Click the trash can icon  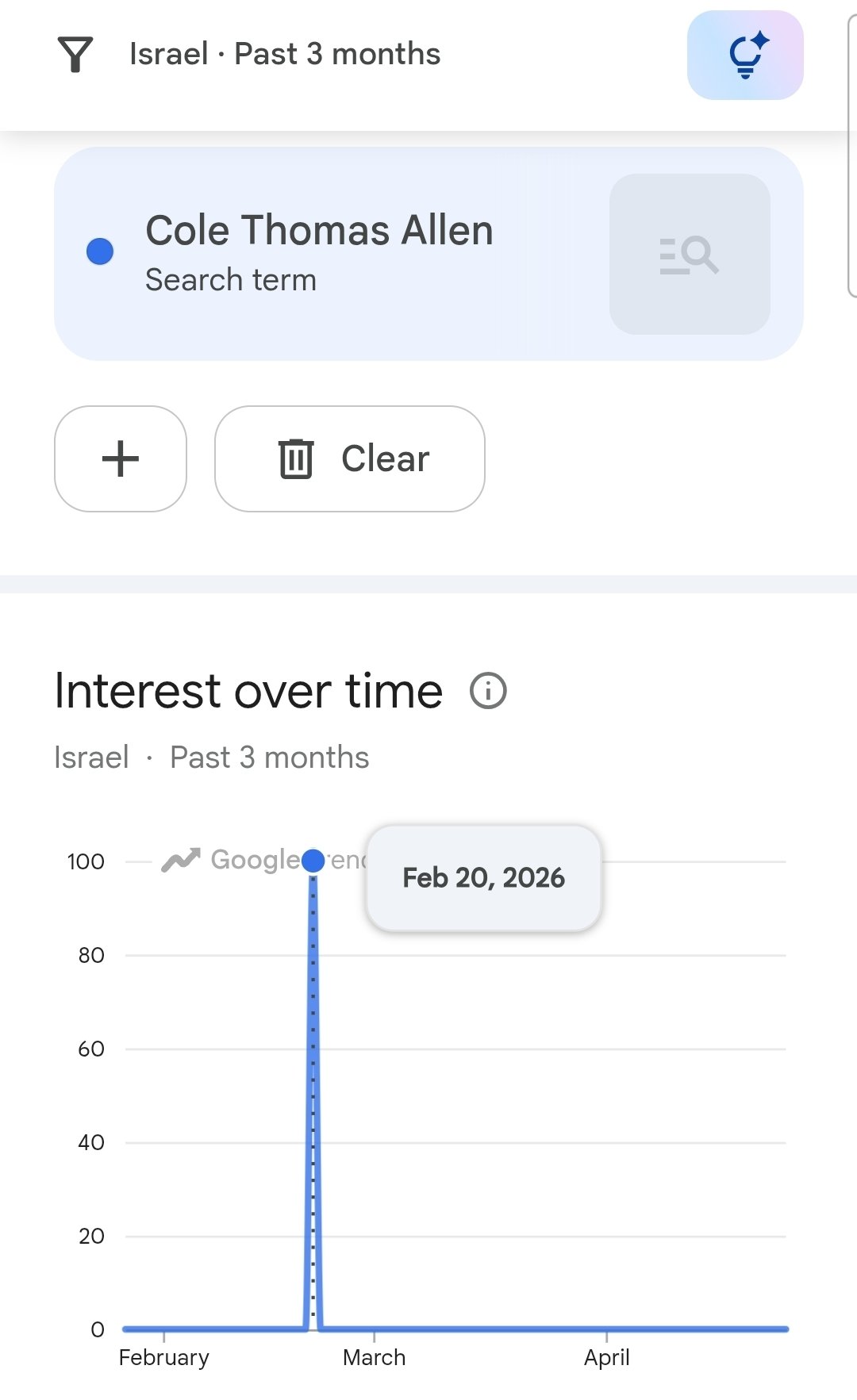coord(296,459)
